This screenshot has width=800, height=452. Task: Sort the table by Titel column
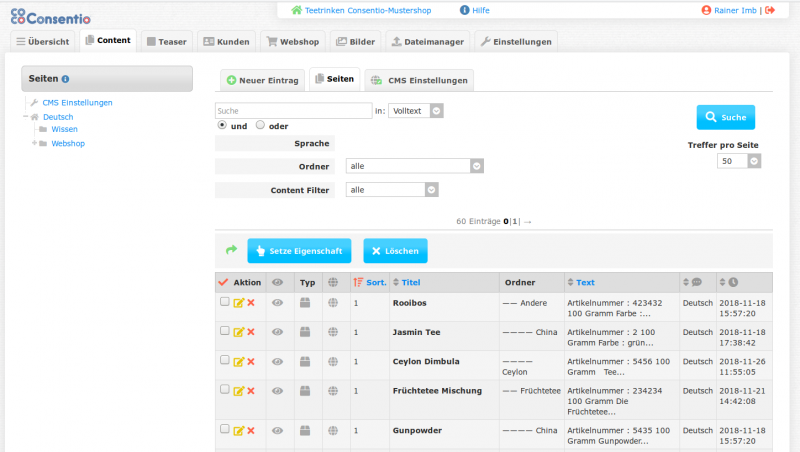411,283
